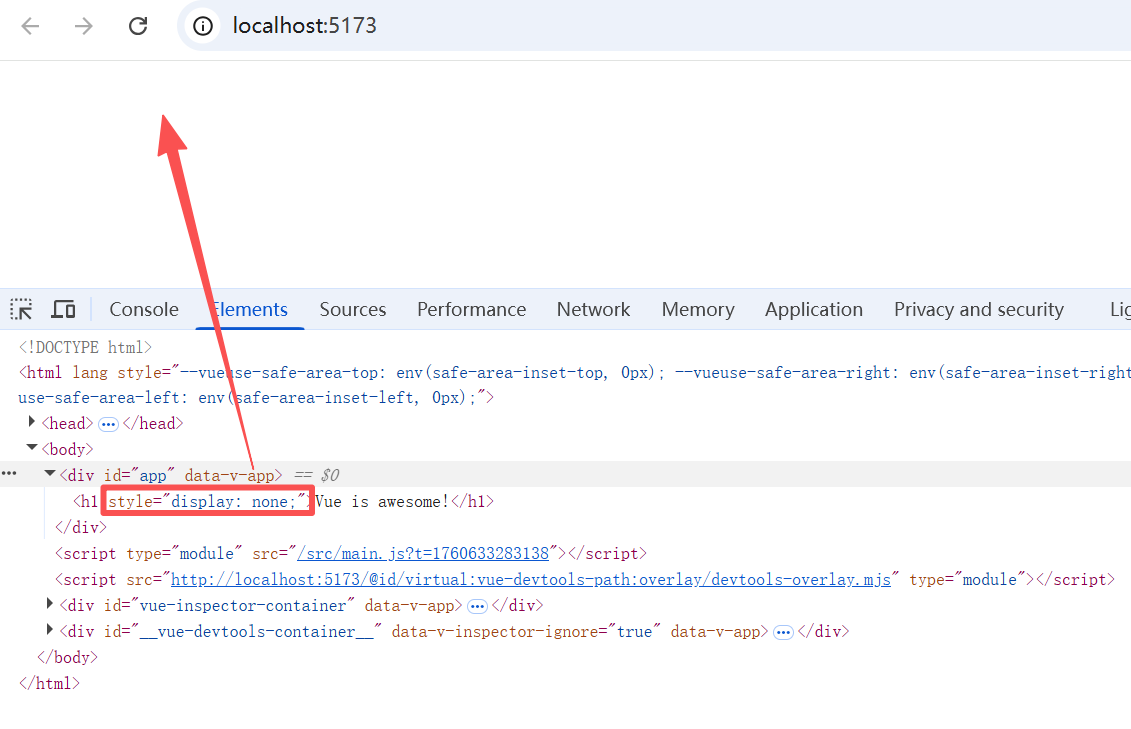View site information icon in address bar
Viewport: 1131px width, 729px height.
tap(203, 26)
